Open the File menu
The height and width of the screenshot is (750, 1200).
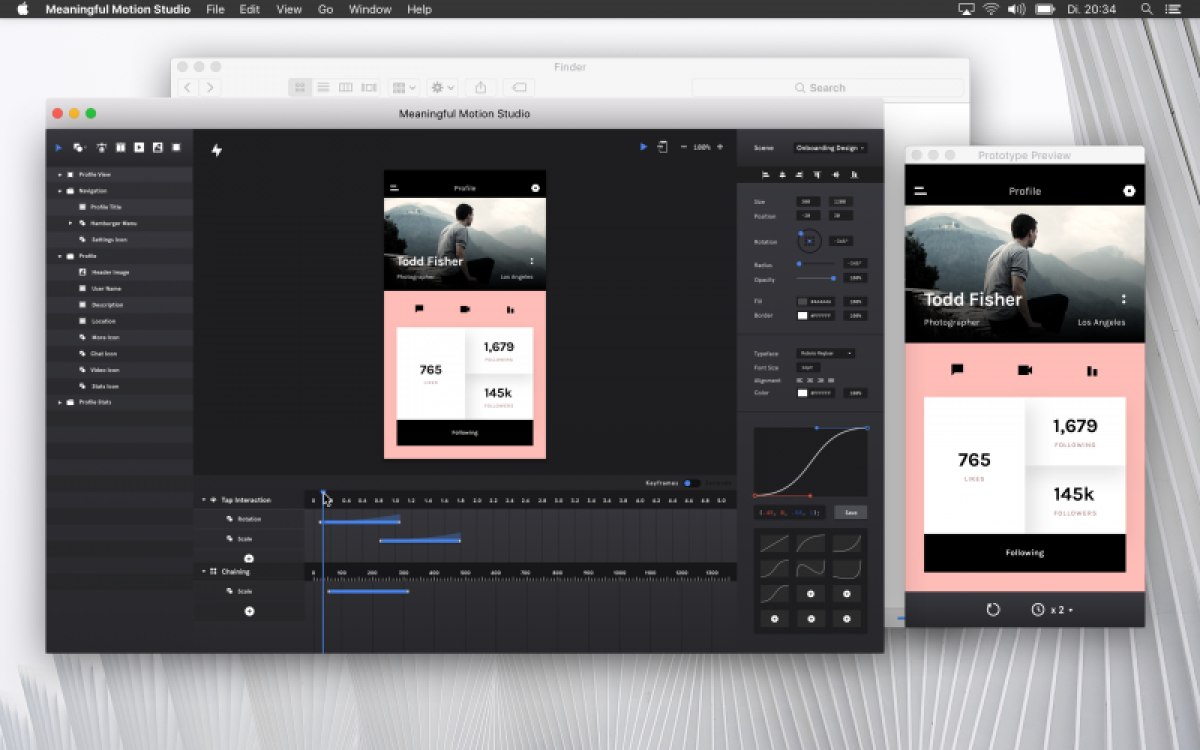pos(215,9)
